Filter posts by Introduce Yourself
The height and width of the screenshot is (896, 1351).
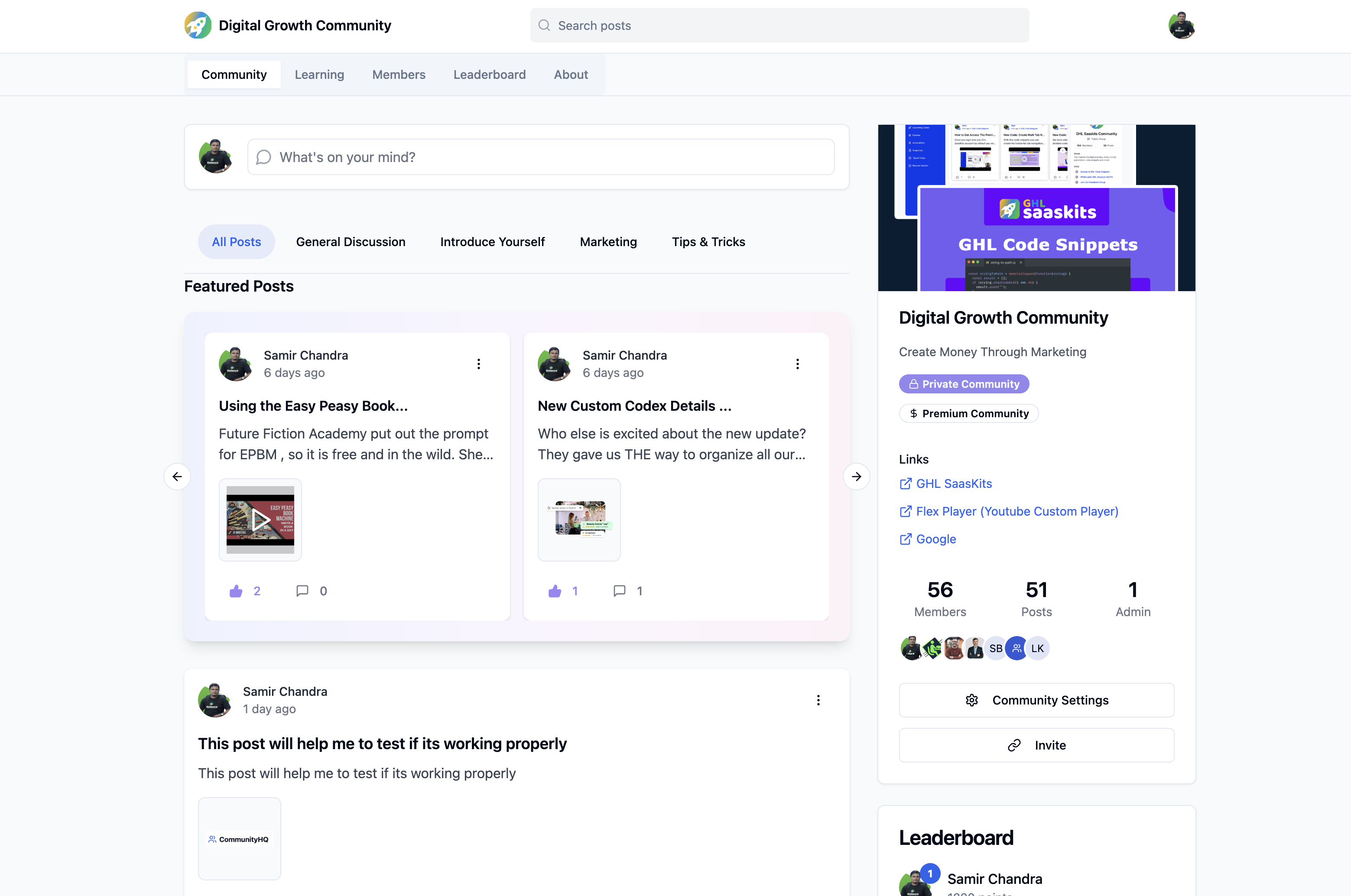tap(492, 242)
